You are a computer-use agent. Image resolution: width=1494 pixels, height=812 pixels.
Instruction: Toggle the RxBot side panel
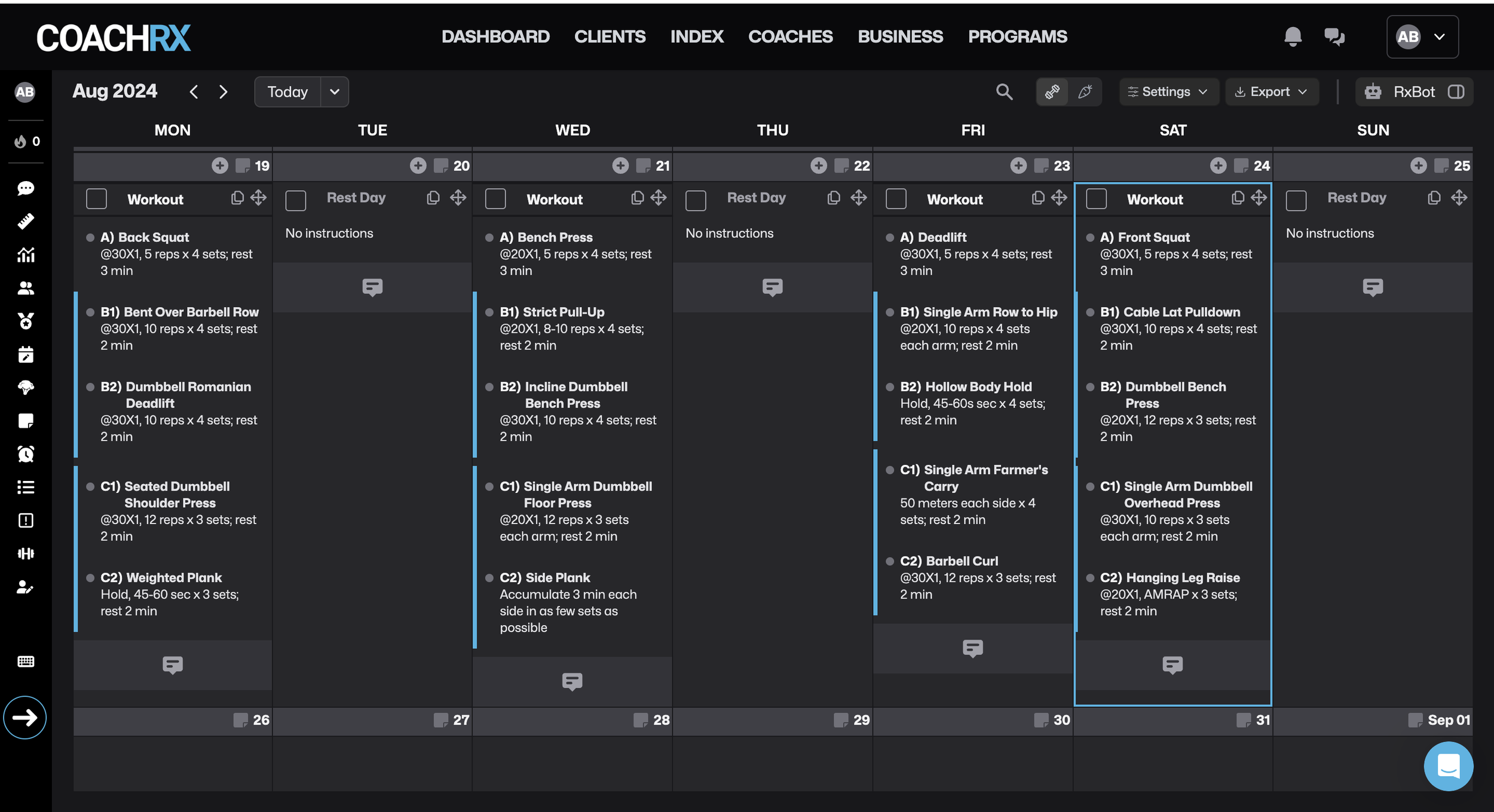[x=1456, y=92]
